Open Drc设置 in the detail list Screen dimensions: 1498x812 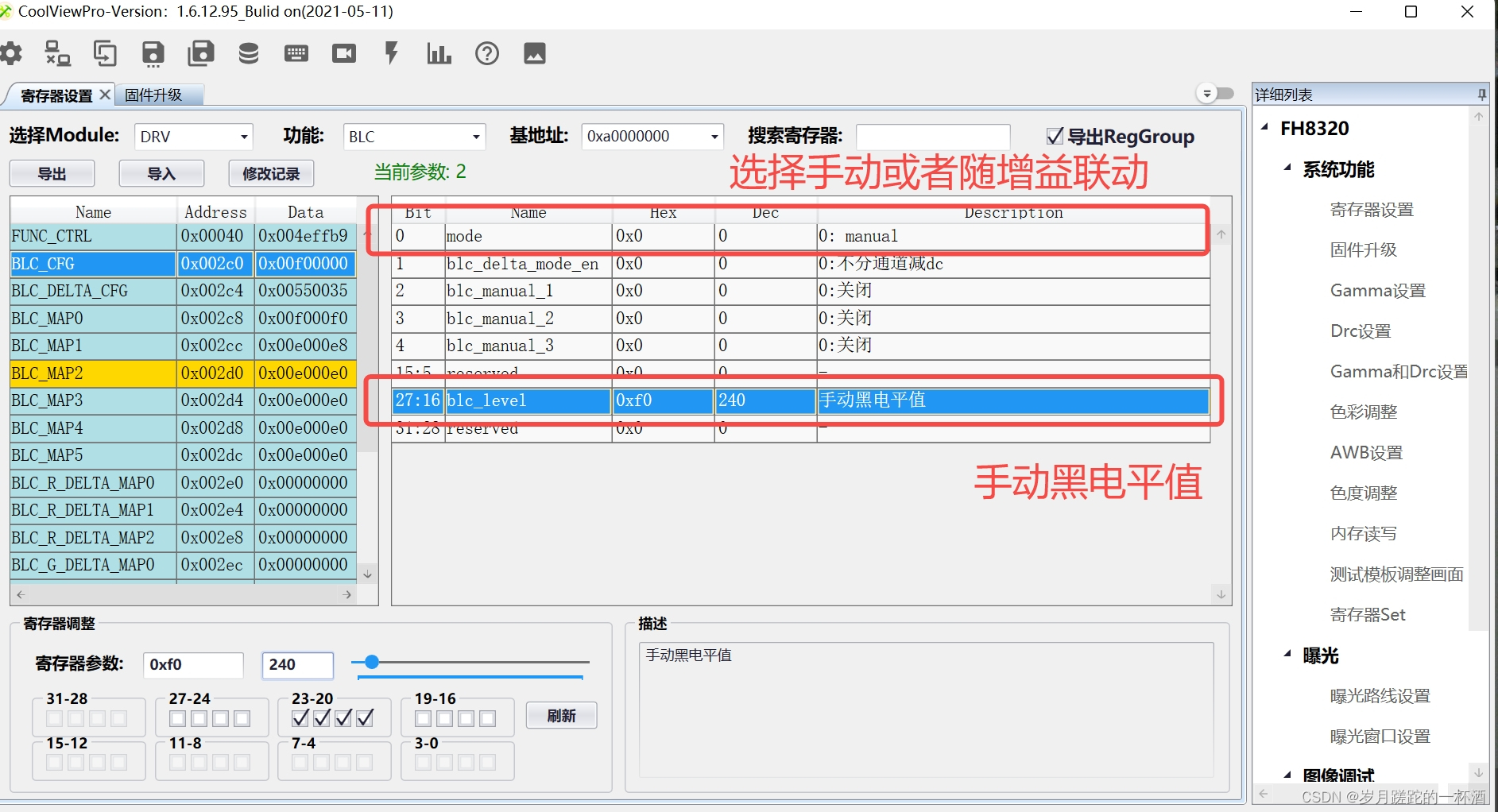coord(1361,331)
